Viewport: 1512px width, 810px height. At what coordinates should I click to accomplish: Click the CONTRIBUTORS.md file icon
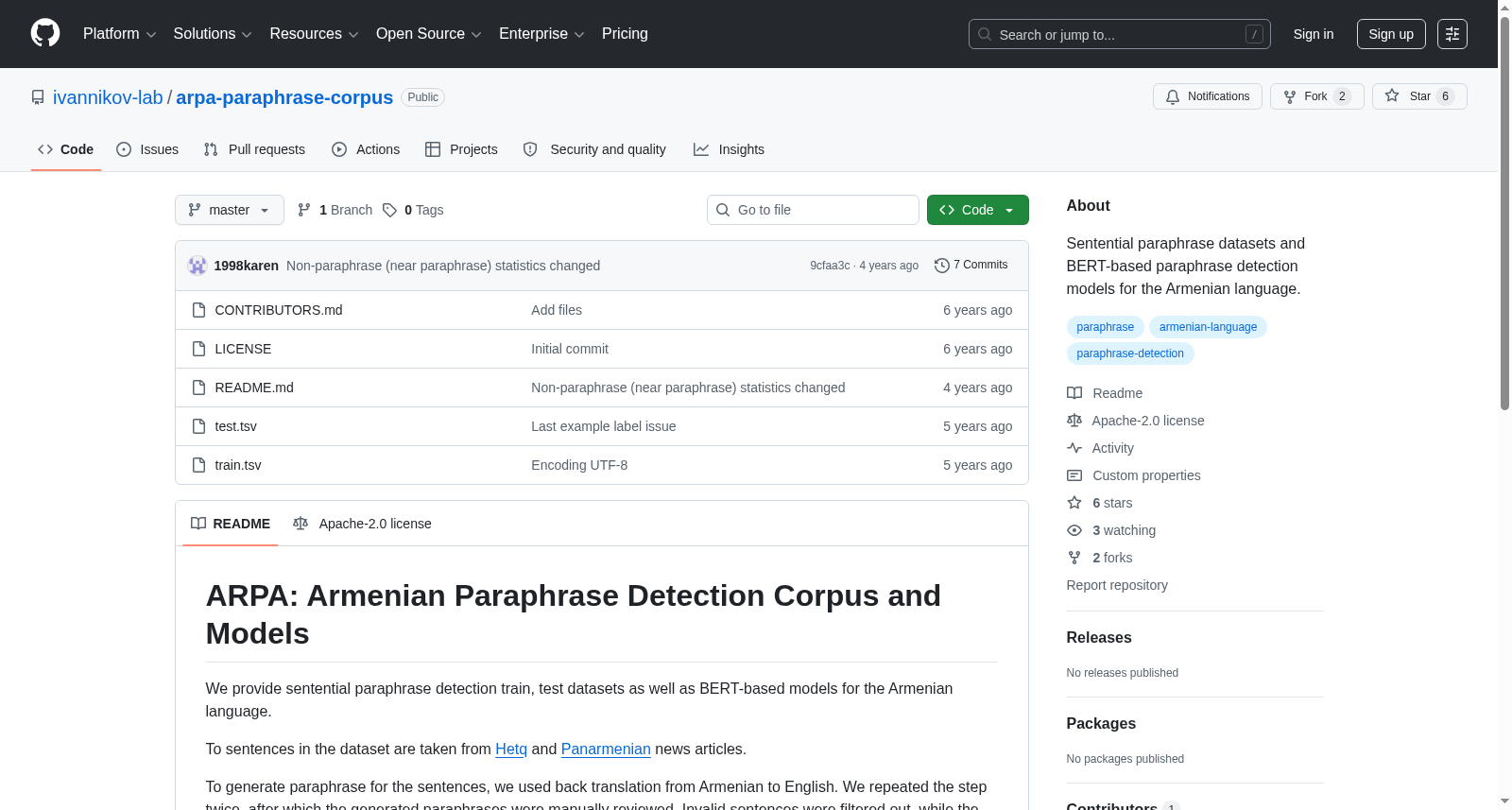tap(198, 310)
